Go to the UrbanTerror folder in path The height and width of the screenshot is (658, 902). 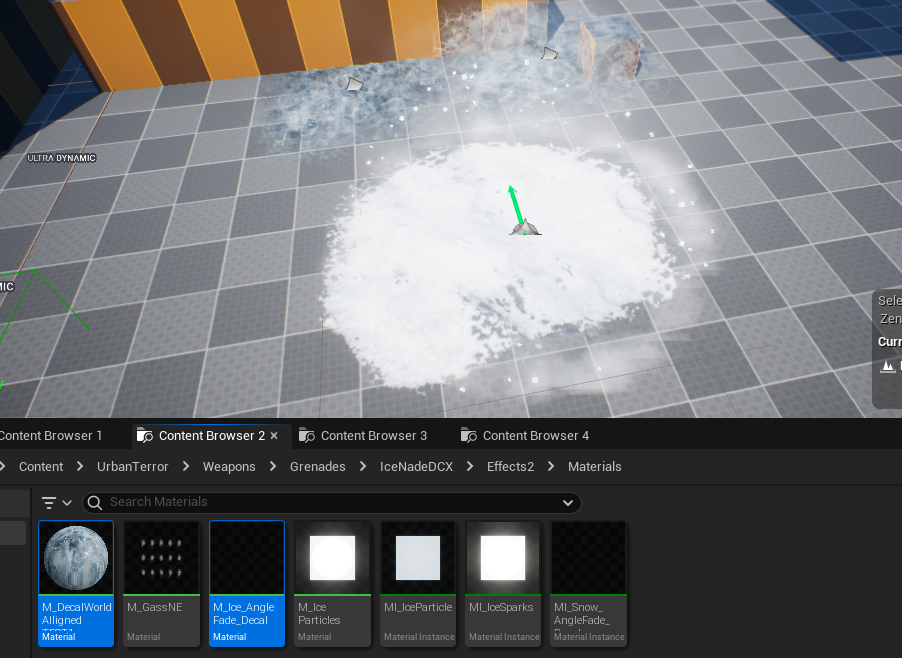click(x=132, y=467)
